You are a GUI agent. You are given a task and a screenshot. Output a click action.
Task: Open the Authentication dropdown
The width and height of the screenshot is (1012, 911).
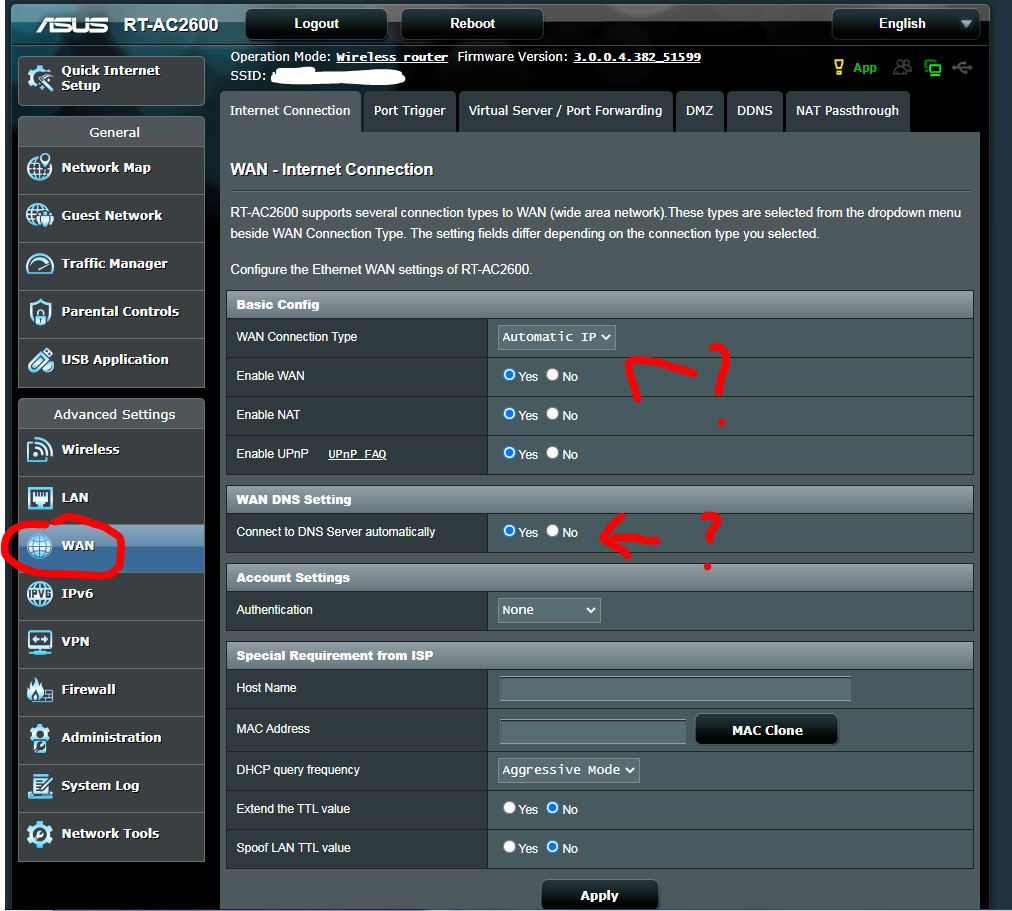coord(549,610)
